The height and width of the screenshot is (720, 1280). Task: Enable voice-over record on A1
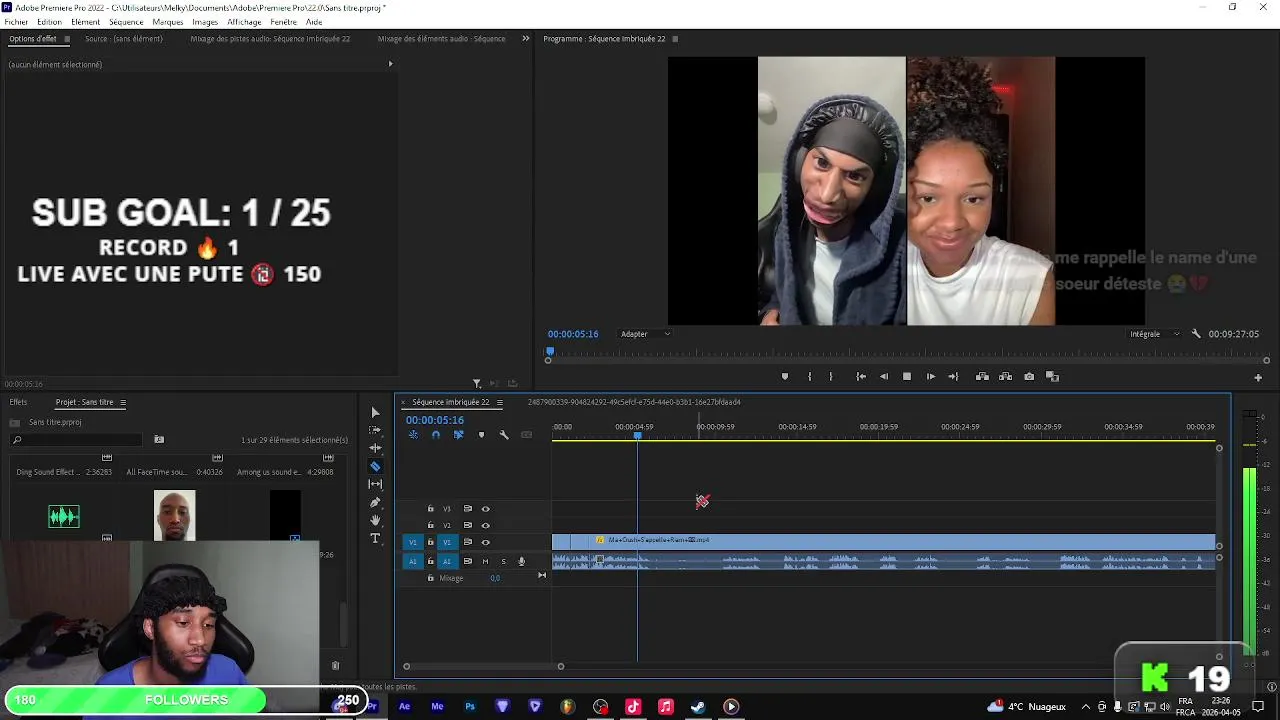click(x=521, y=561)
